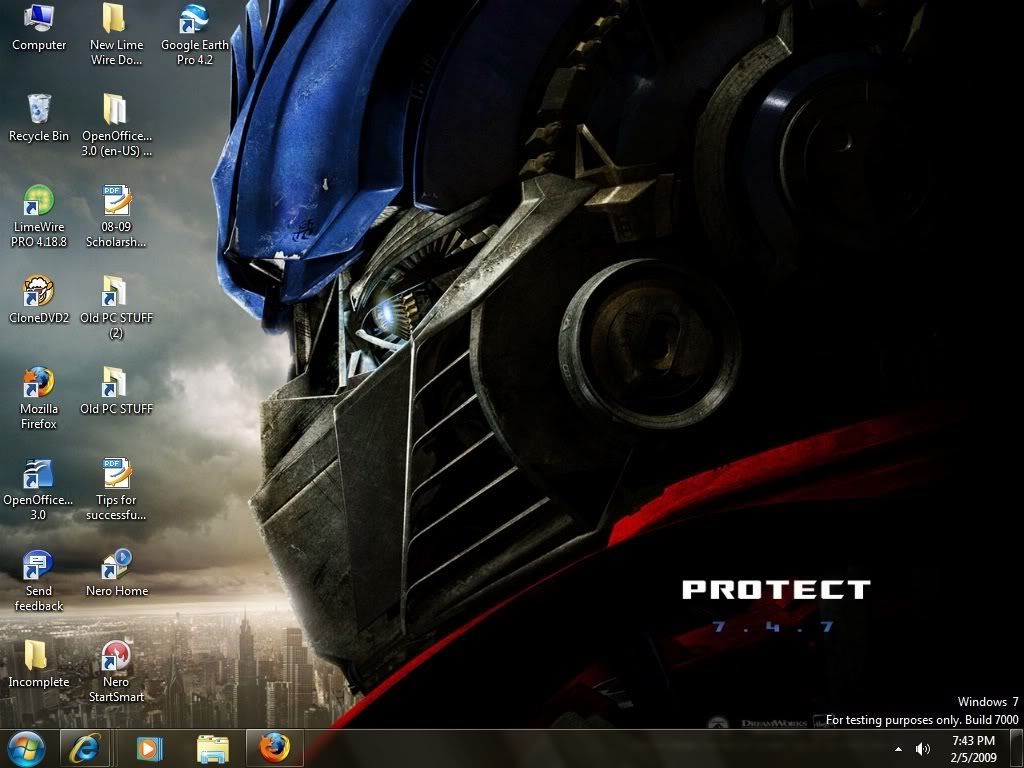Select the Recycle Bin icon
Image resolution: width=1024 pixels, height=768 pixels.
click(x=39, y=110)
